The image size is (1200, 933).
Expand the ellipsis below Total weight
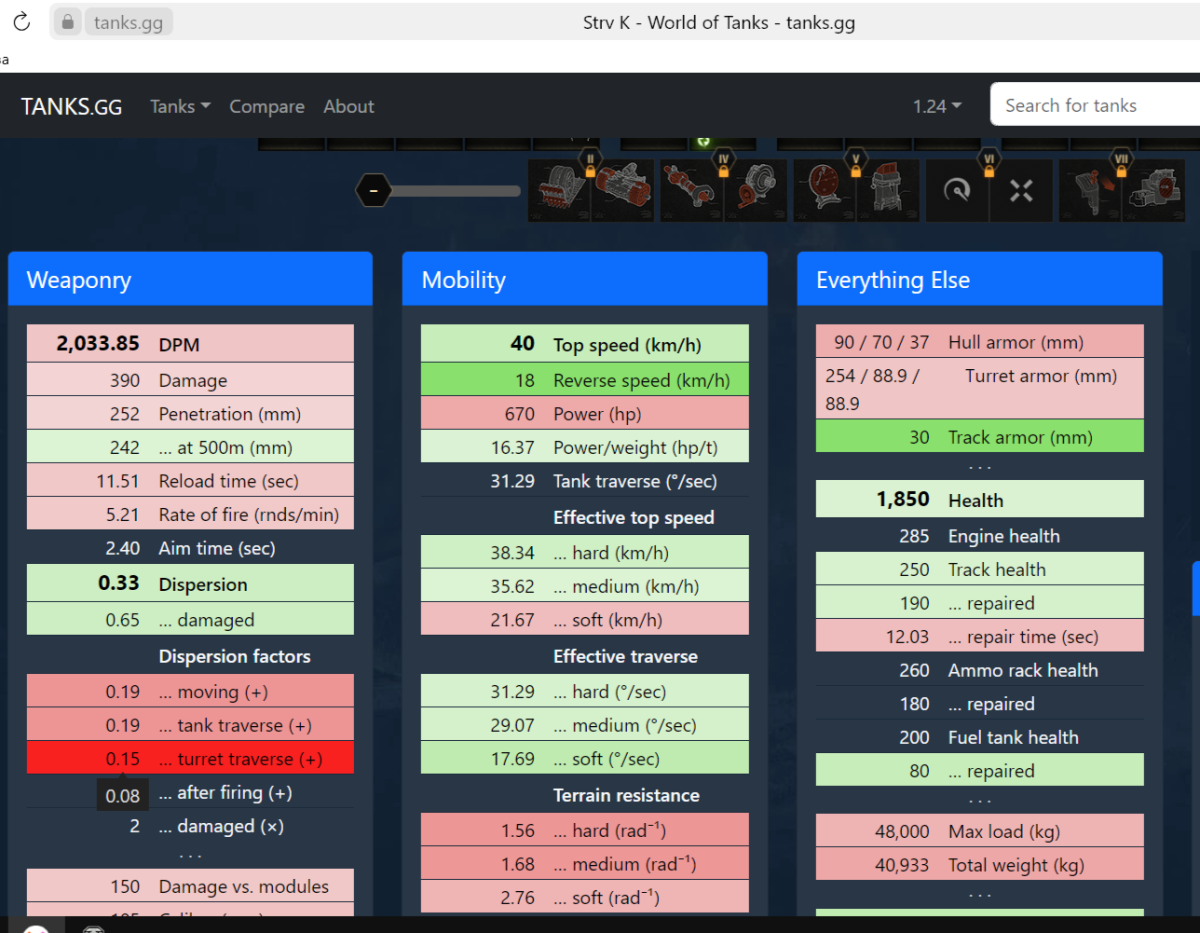pyautogui.click(x=980, y=896)
